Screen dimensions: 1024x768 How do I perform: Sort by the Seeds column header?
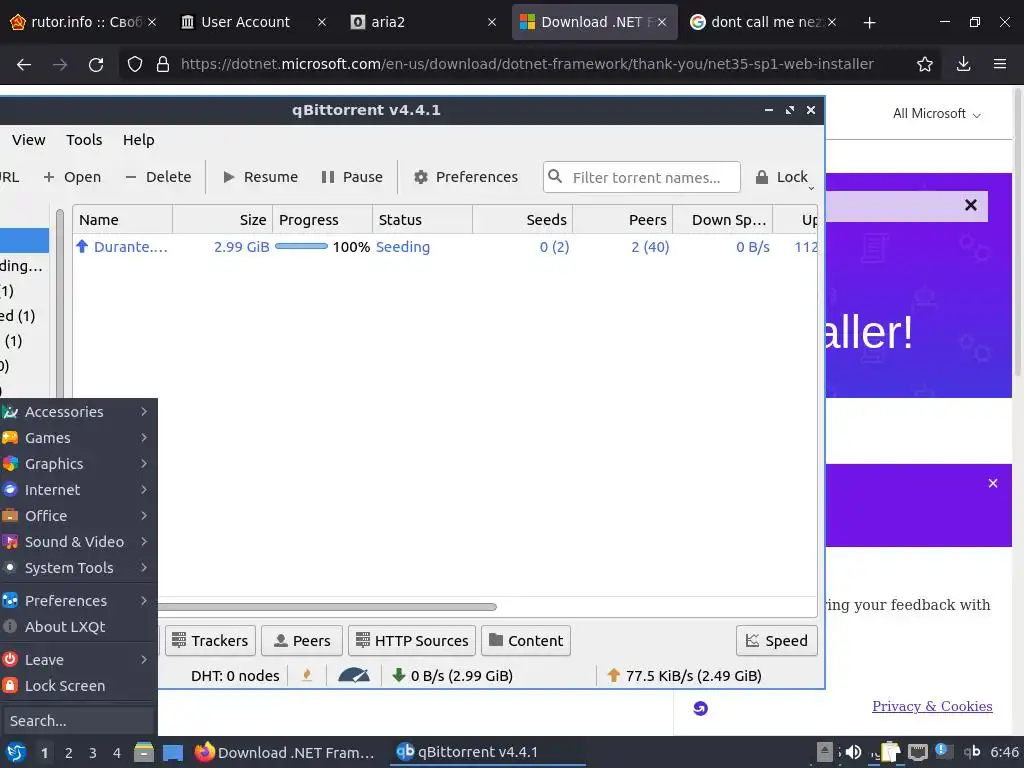tap(522, 220)
